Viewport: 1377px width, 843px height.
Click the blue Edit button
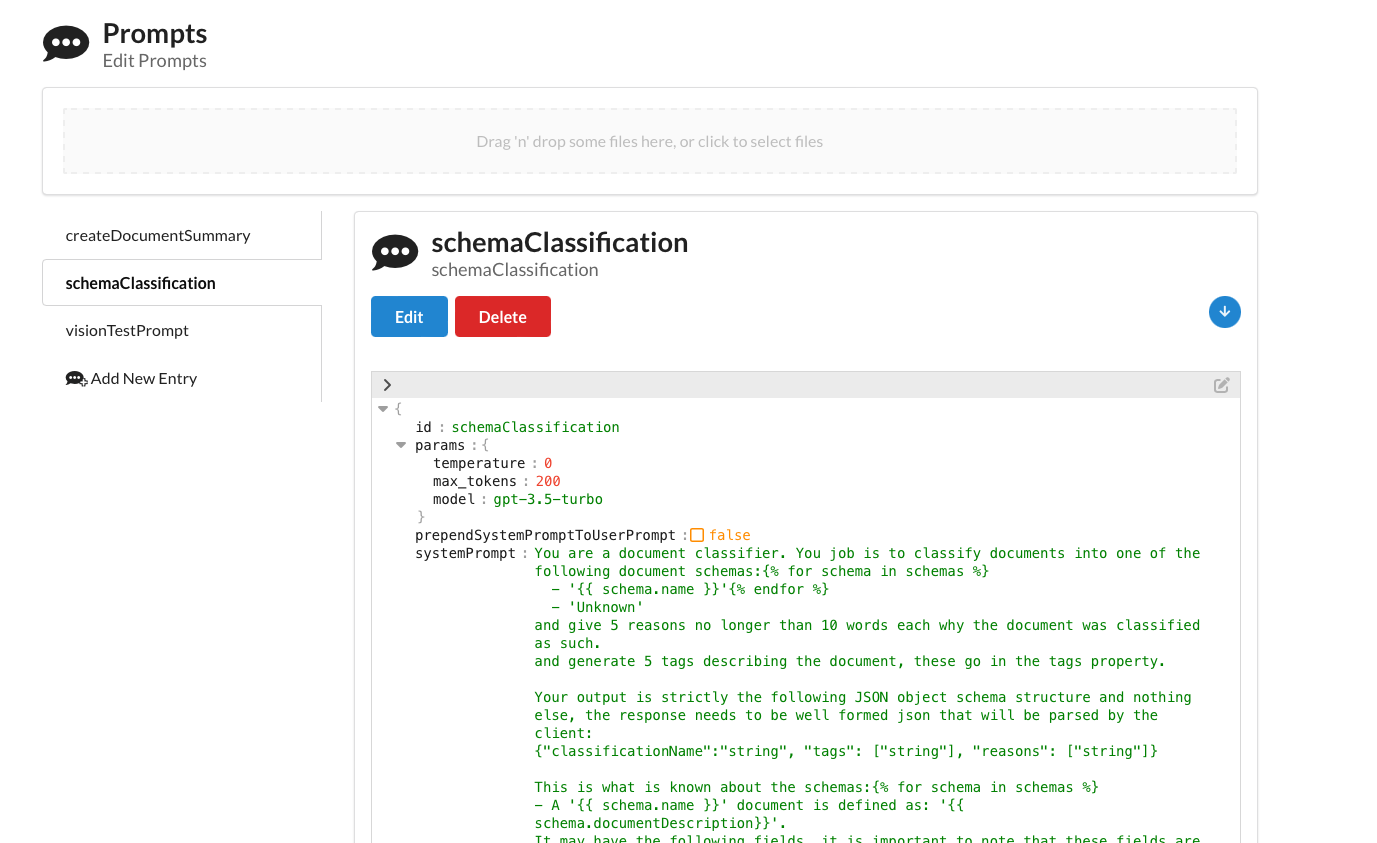pos(409,317)
